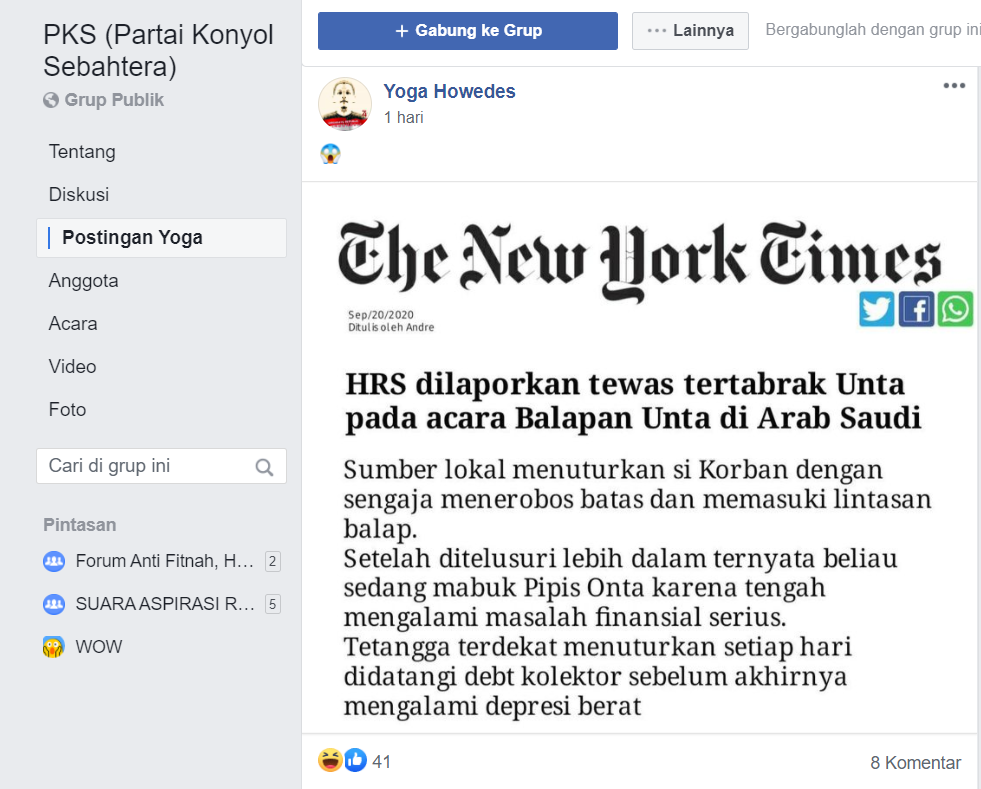Open Forum Anti Fitnah shortcut

tap(164, 561)
